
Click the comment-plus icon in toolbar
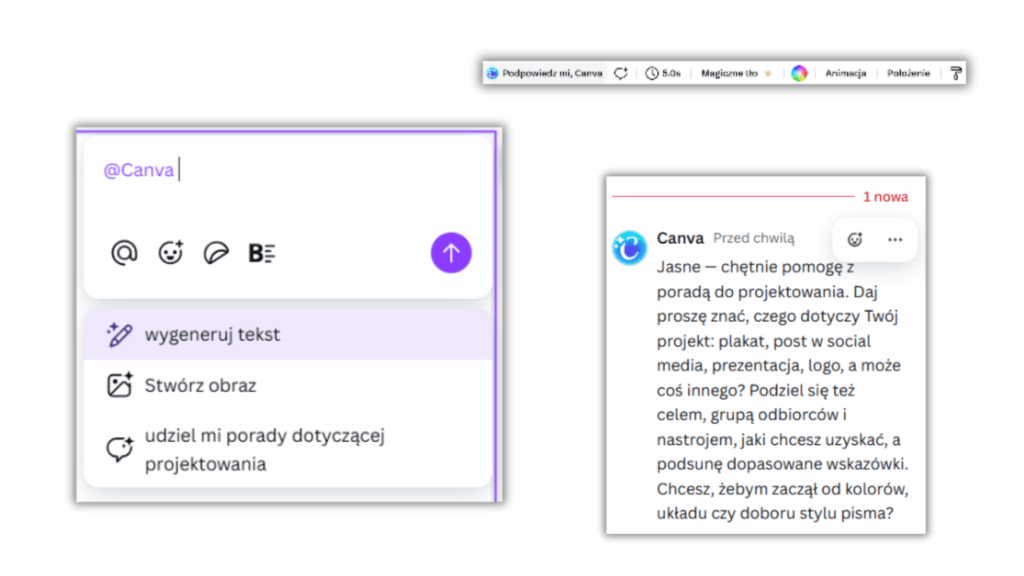coord(621,73)
